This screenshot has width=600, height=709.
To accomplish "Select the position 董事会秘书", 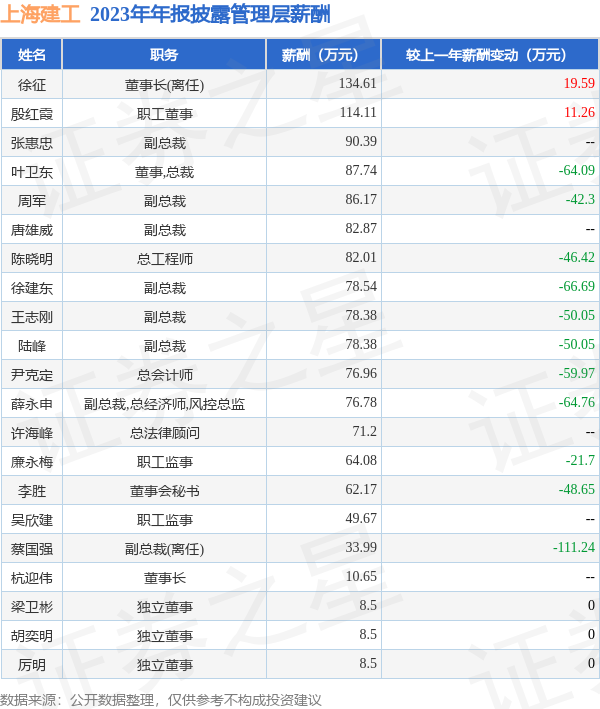I will click(165, 491).
